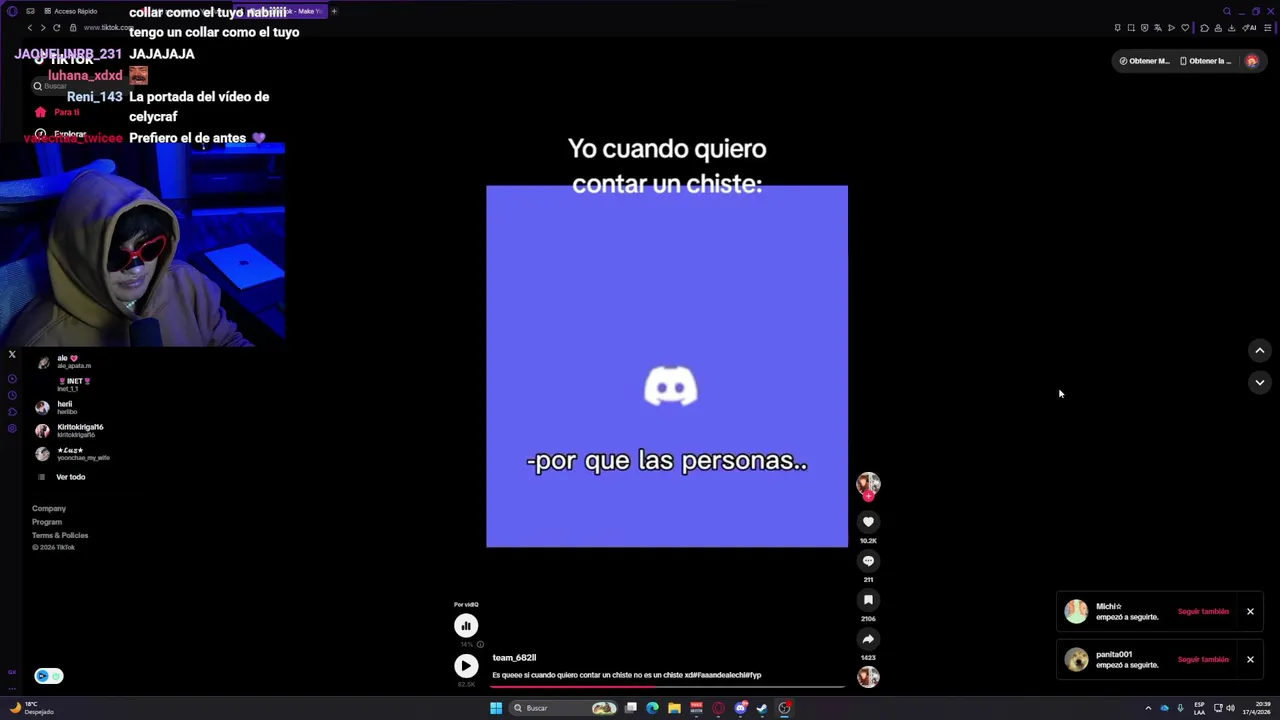Open the new tab plus button
Viewport: 1280px width, 720px height.
[334, 11]
